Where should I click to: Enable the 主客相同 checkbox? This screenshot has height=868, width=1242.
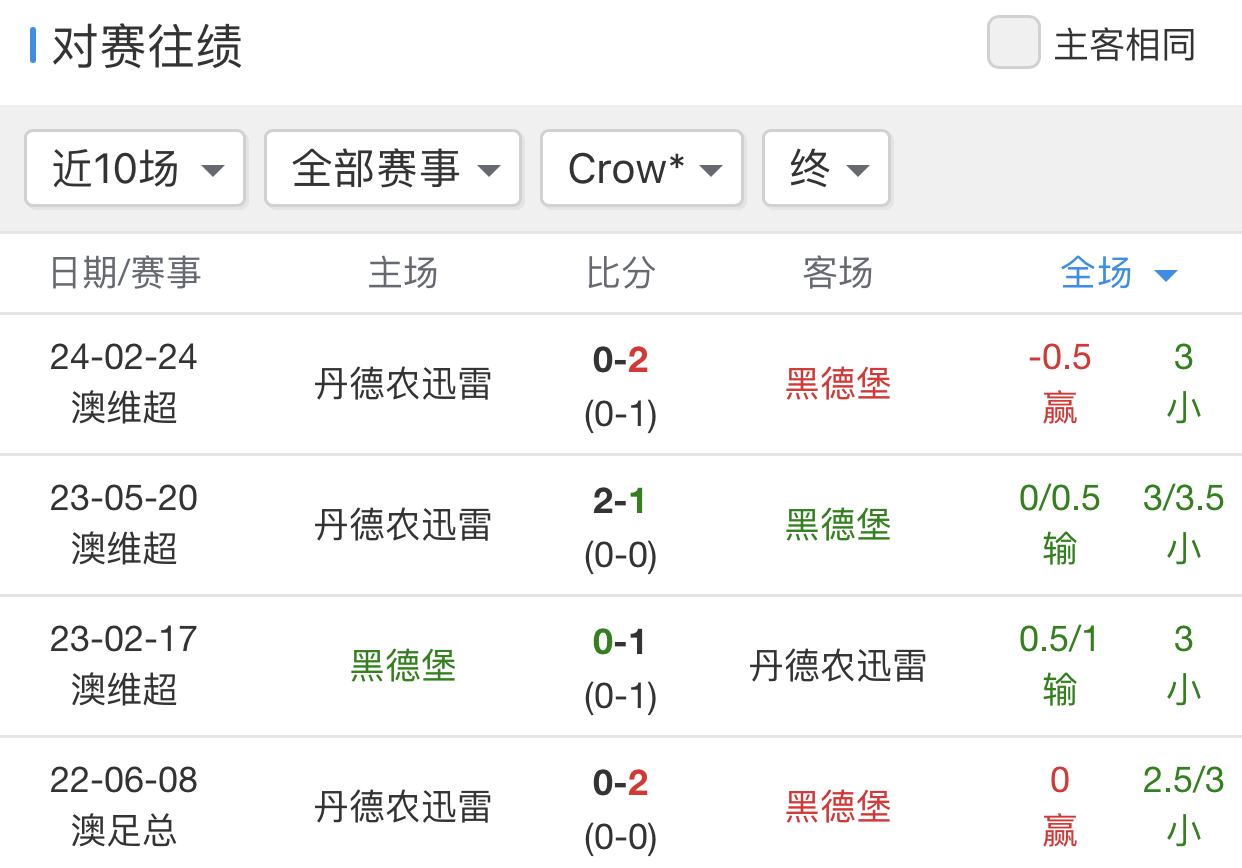[x=1013, y=43]
